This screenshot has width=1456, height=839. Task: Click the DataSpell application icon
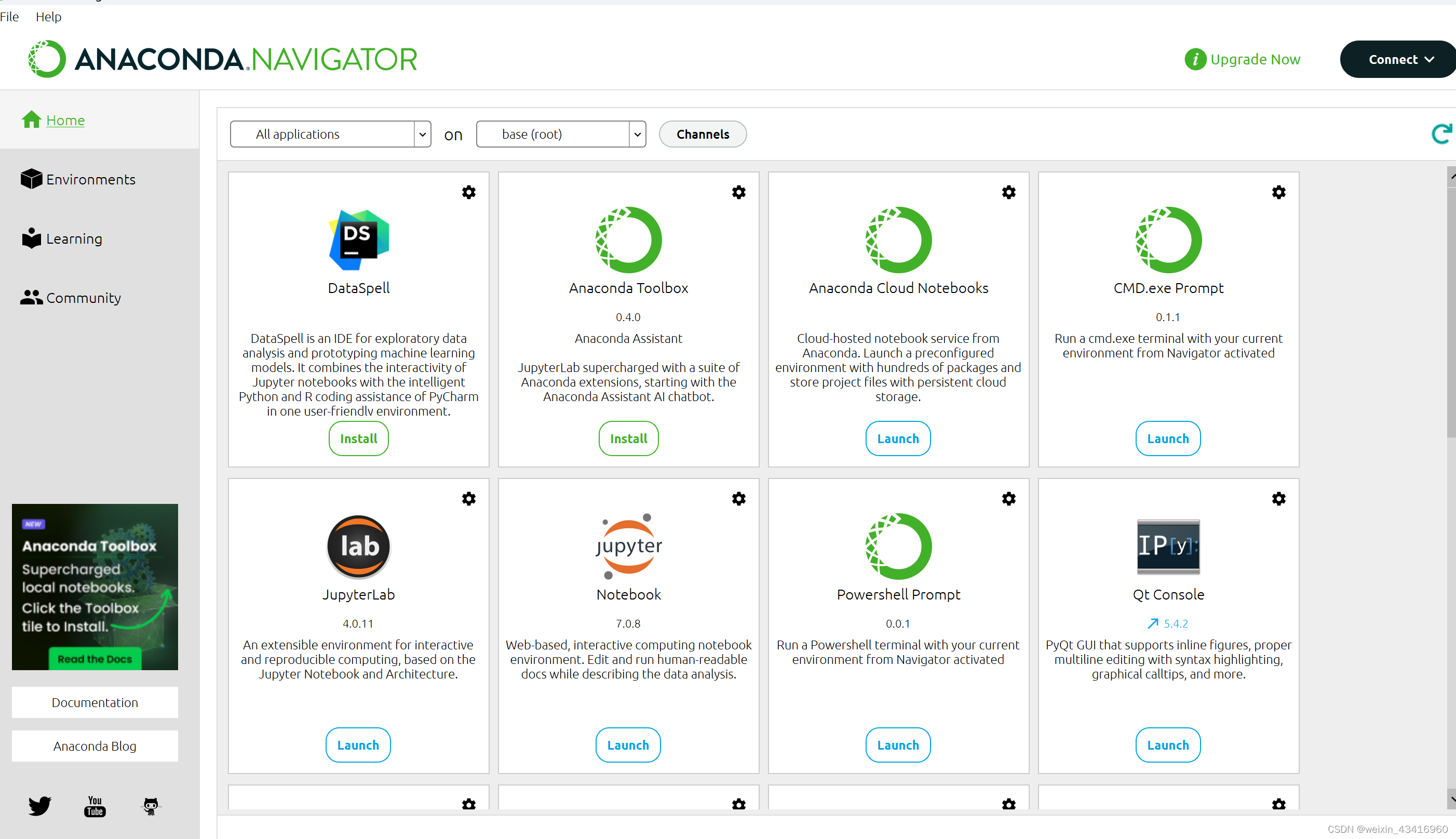point(358,240)
